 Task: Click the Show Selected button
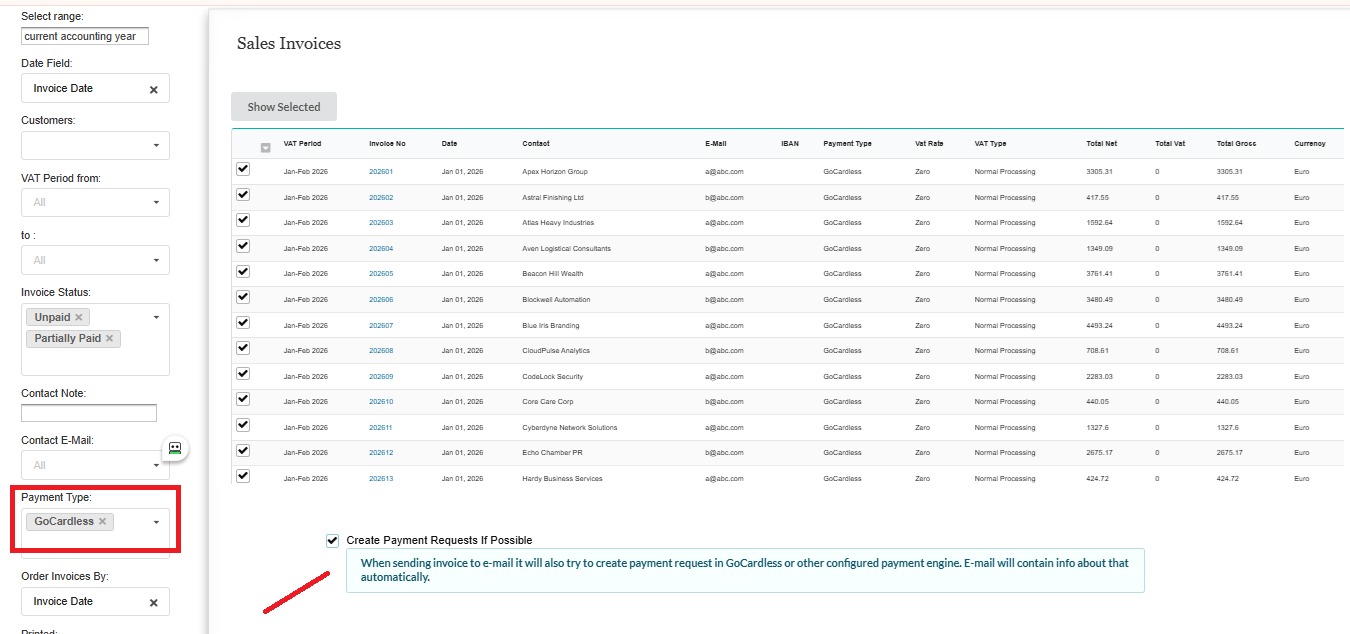pos(284,107)
